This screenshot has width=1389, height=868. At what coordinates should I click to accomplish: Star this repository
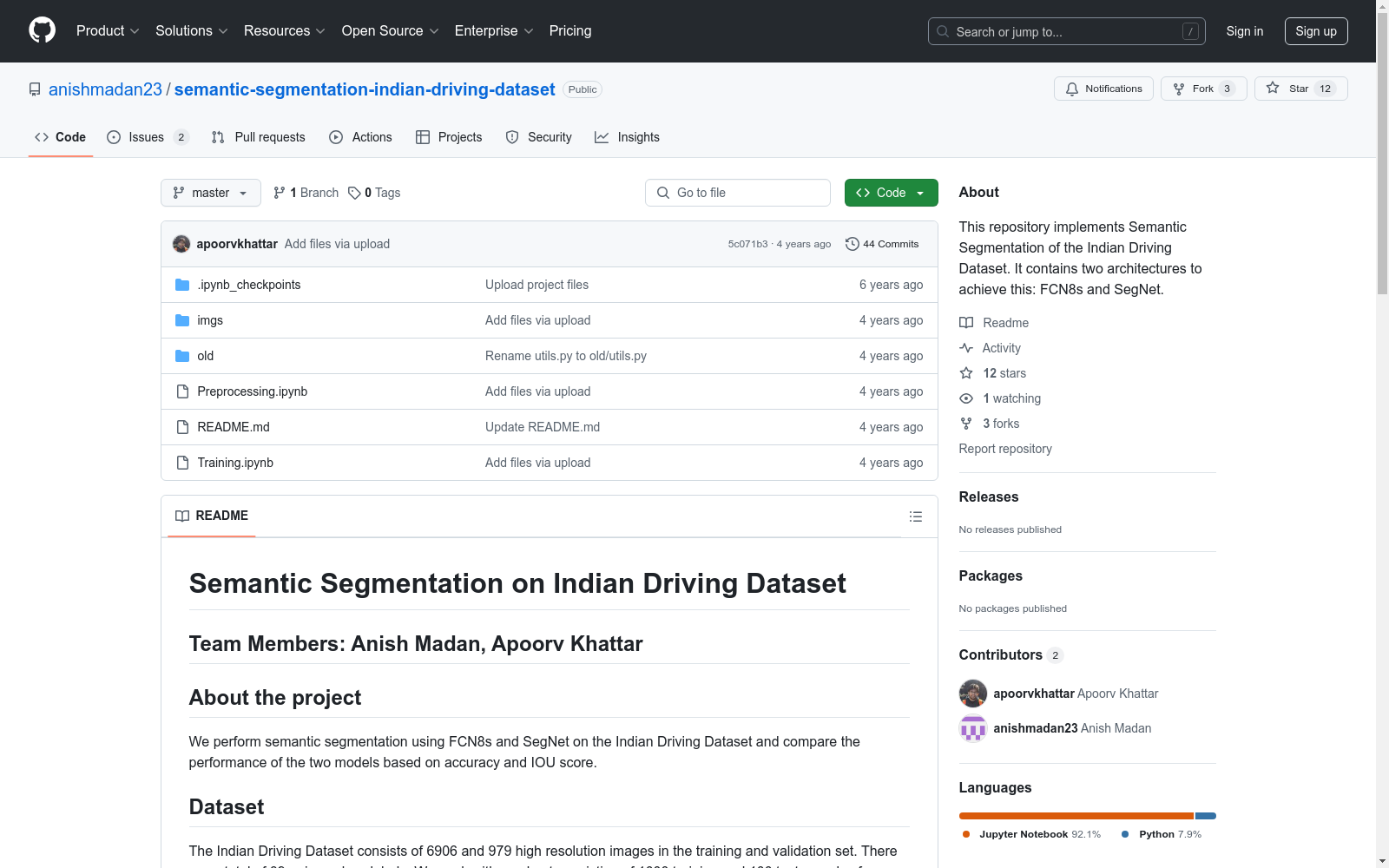(1300, 89)
